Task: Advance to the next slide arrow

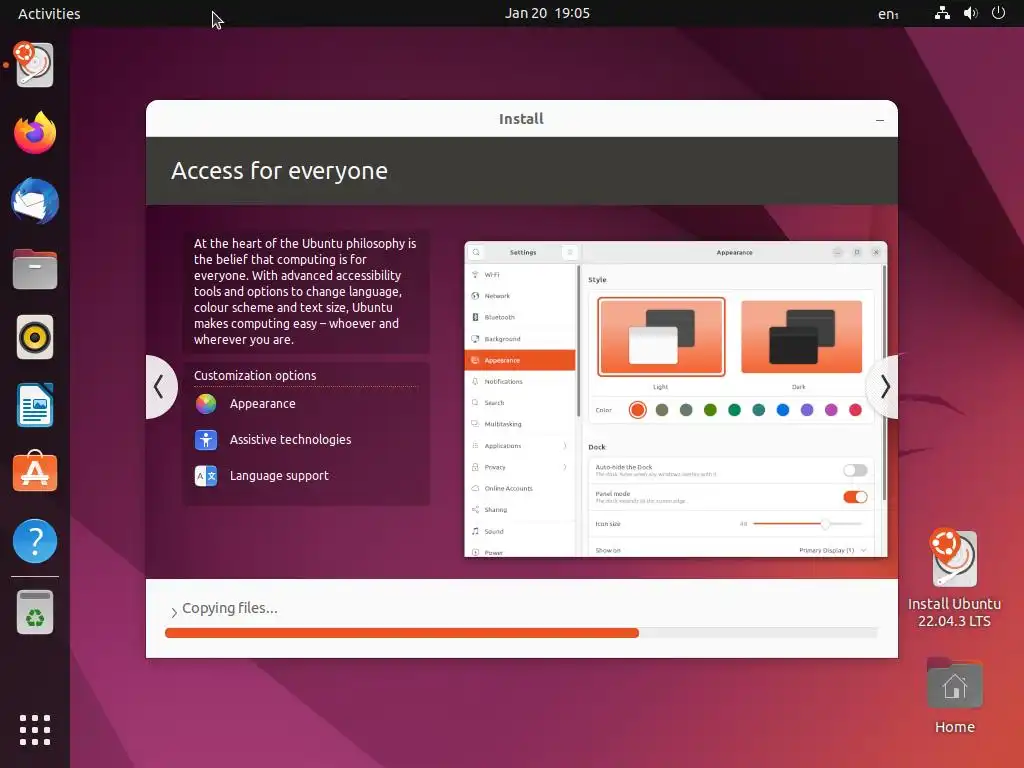Action: pyautogui.click(x=884, y=387)
